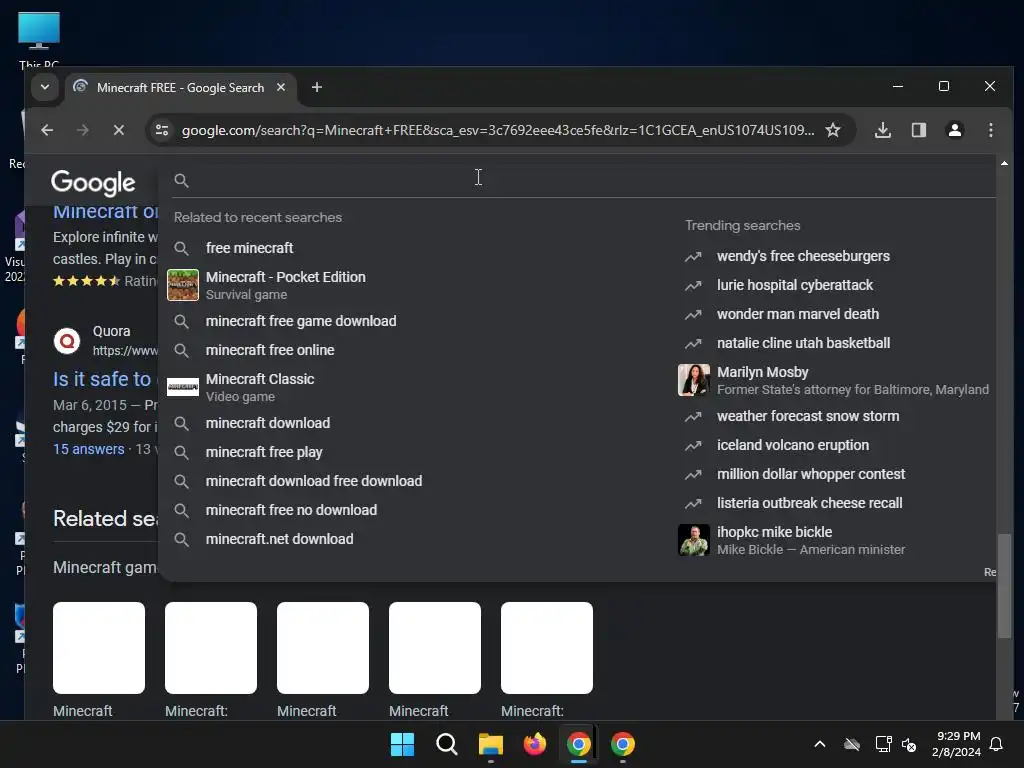This screenshot has width=1024, height=768.
Task: Open the Chrome three-dot menu
Action: pyautogui.click(x=991, y=130)
